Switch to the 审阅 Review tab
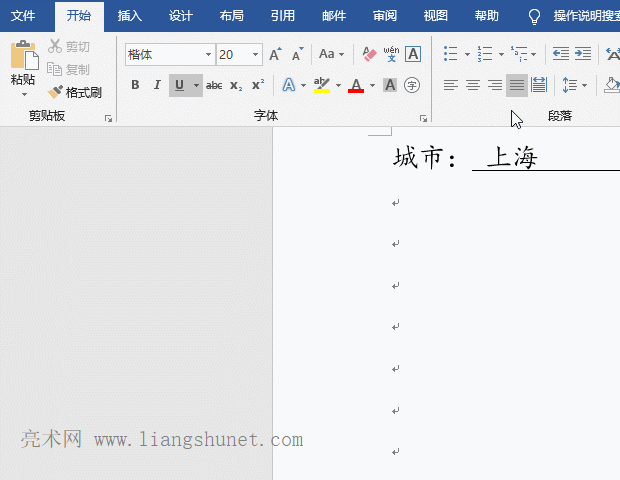This screenshot has height=480, width=620. click(385, 16)
